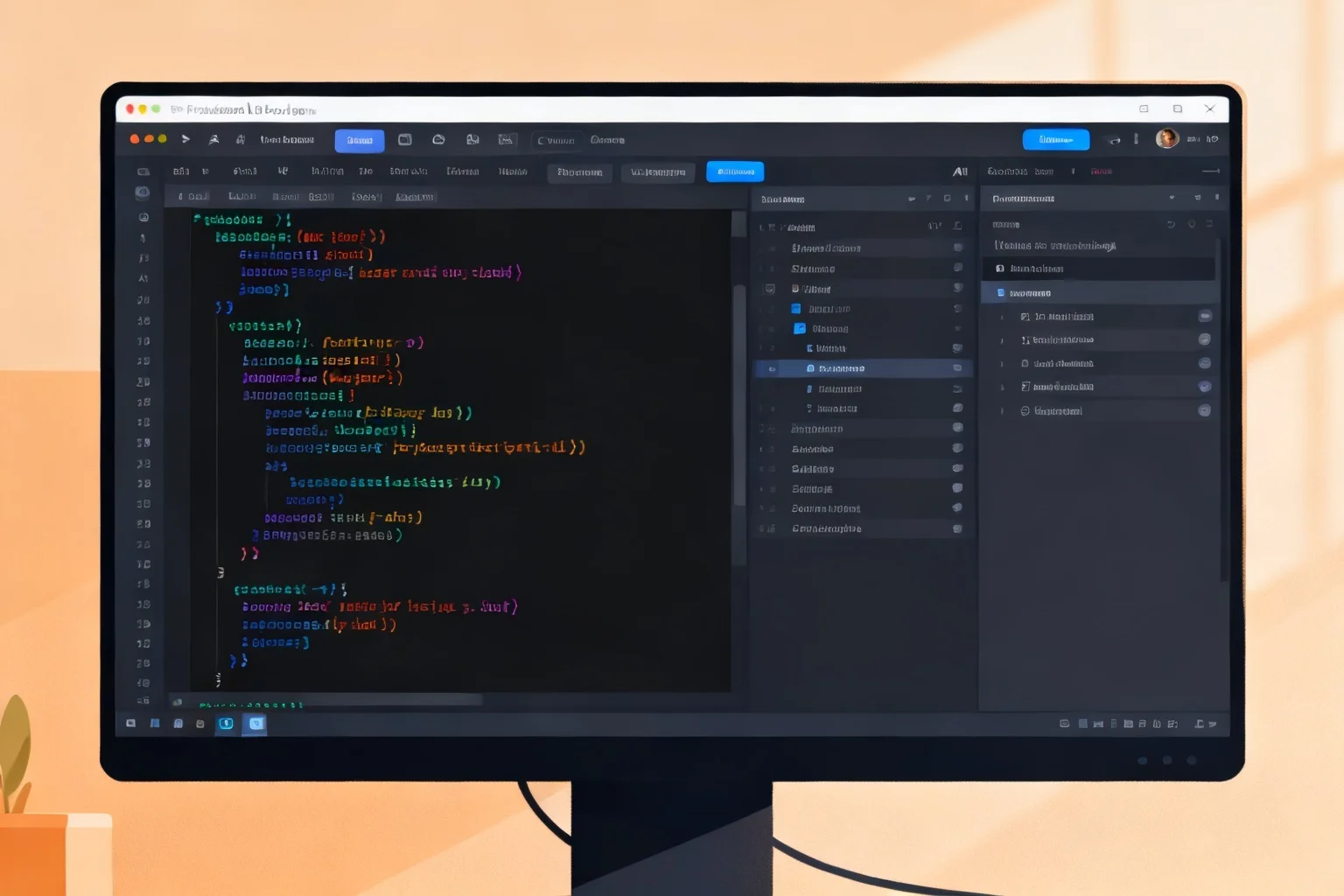Click the cloud icon in the top toolbar
The width and height of the screenshot is (1344, 896).
click(438, 140)
